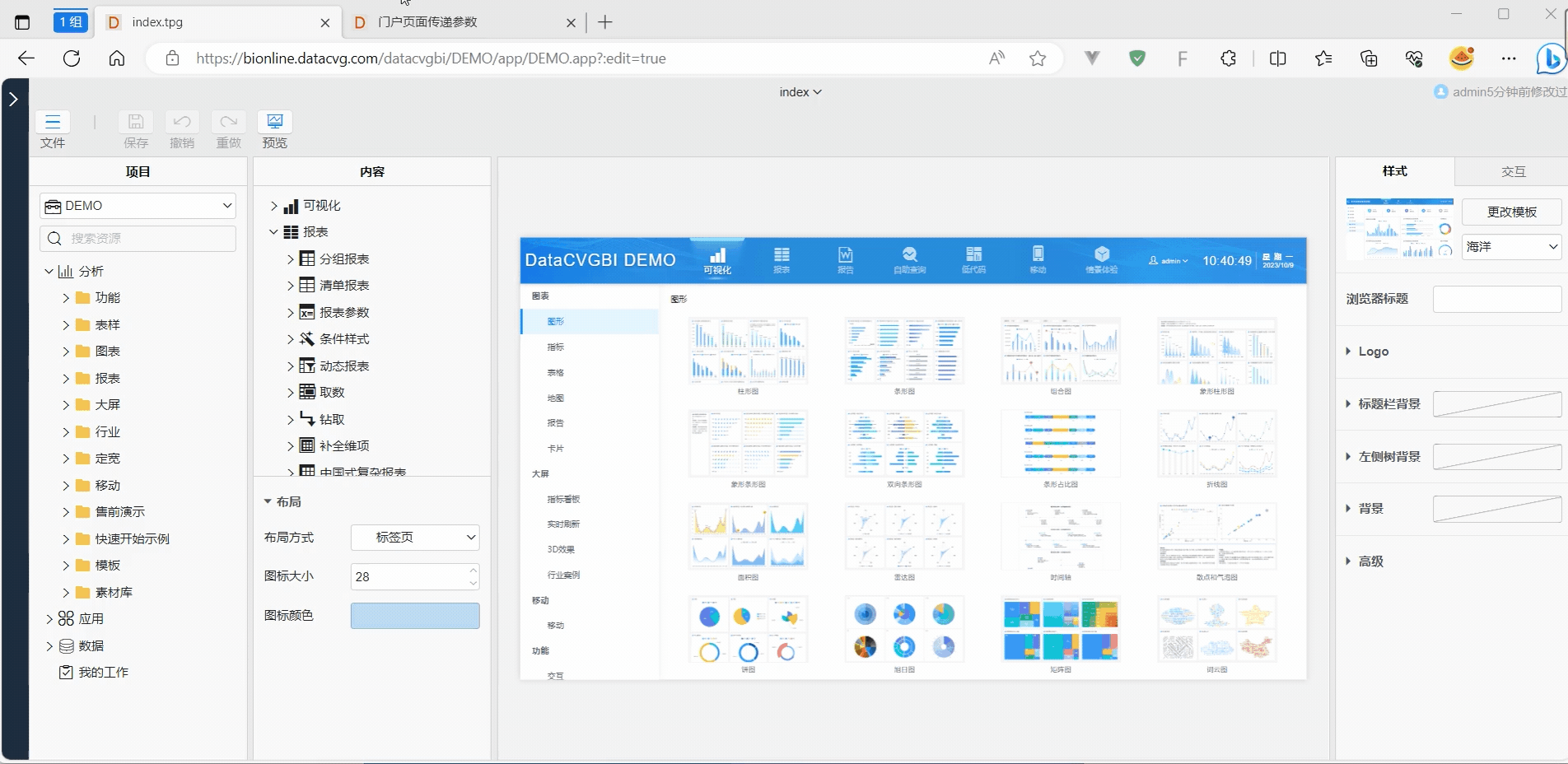Viewport: 1568px width, 764px height.
Task: Expand the 可视化 content node
Action: pyautogui.click(x=274, y=206)
